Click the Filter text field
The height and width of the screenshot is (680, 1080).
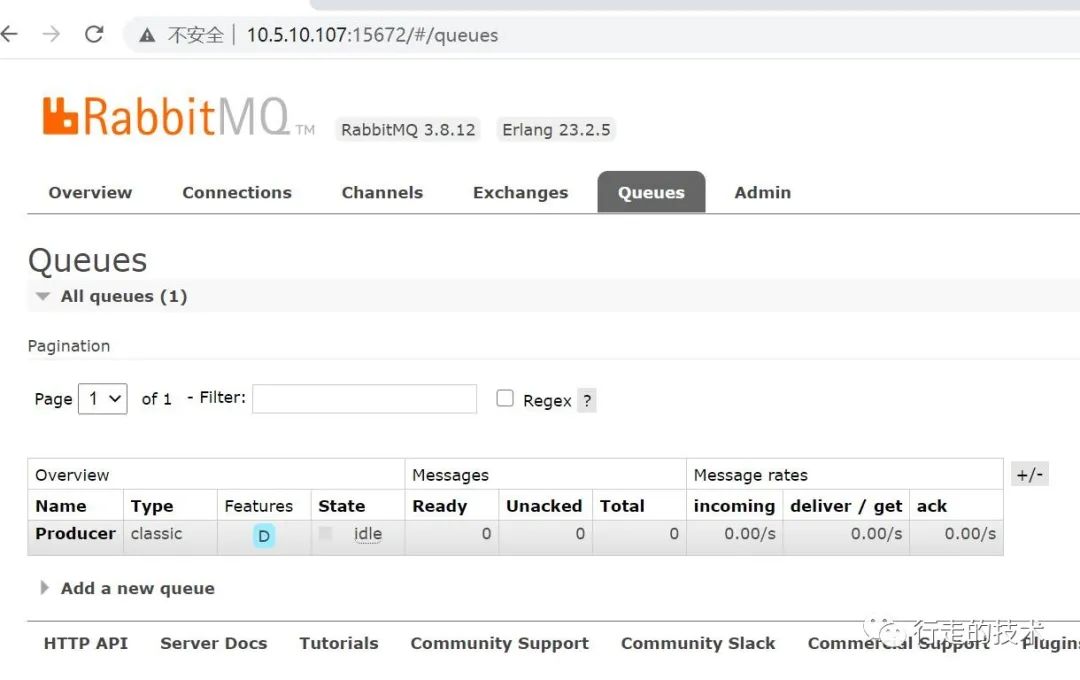click(364, 399)
